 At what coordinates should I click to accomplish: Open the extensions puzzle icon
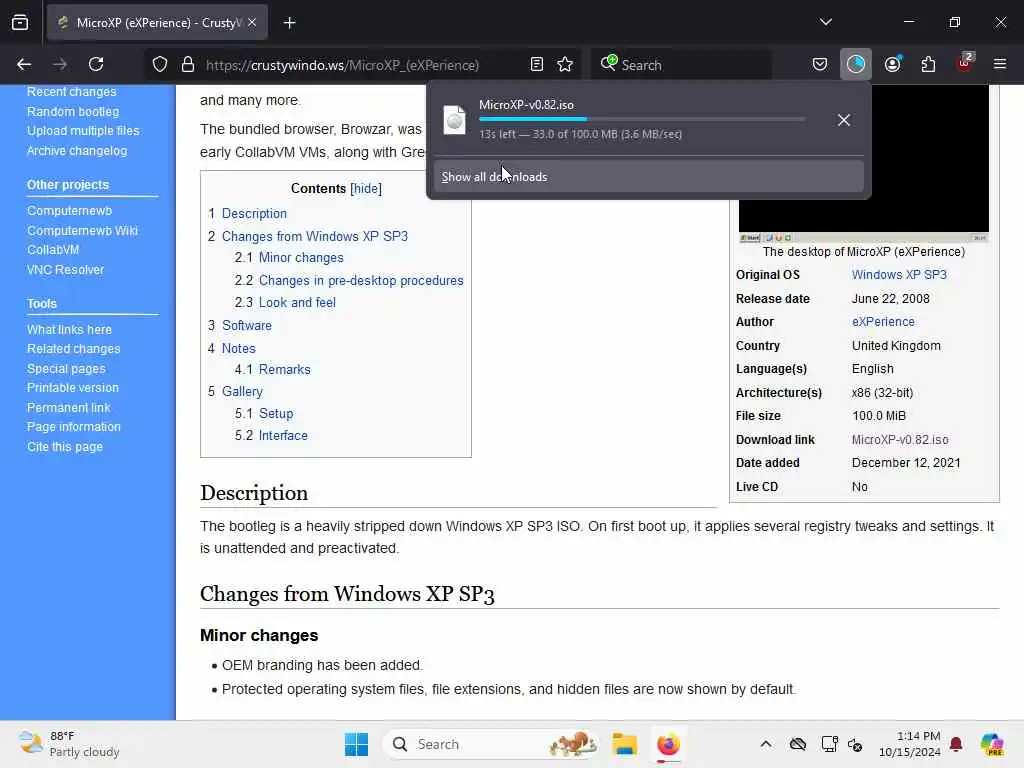coord(928,64)
